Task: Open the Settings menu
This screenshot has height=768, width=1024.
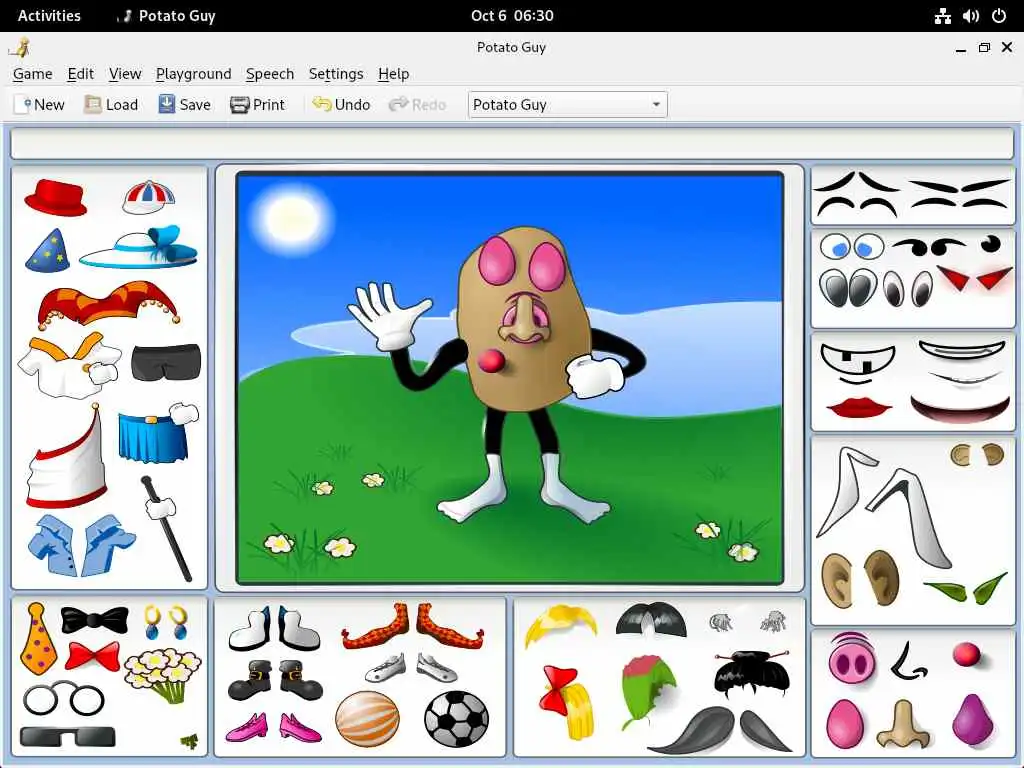Action: coord(336,74)
